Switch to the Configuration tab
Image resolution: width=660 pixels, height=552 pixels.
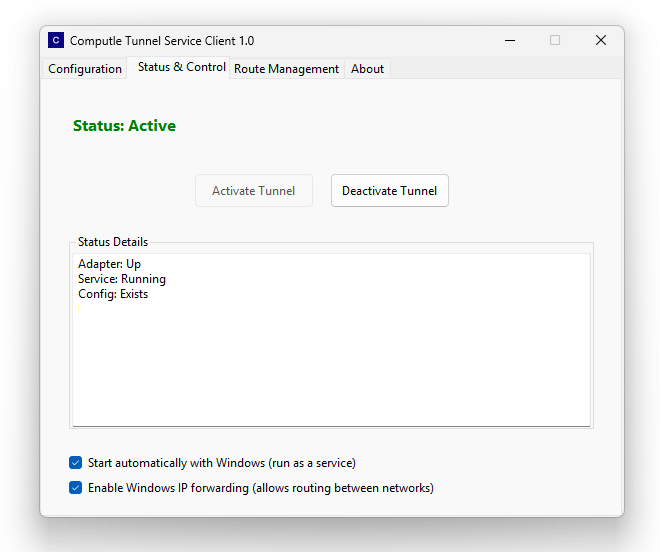[85, 69]
